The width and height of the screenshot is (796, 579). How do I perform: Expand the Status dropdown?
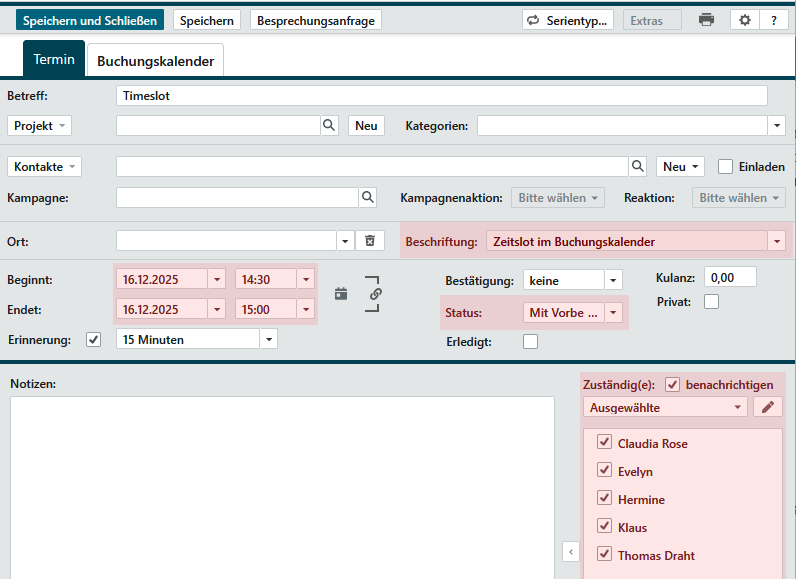pyautogui.click(x=614, y=313)
